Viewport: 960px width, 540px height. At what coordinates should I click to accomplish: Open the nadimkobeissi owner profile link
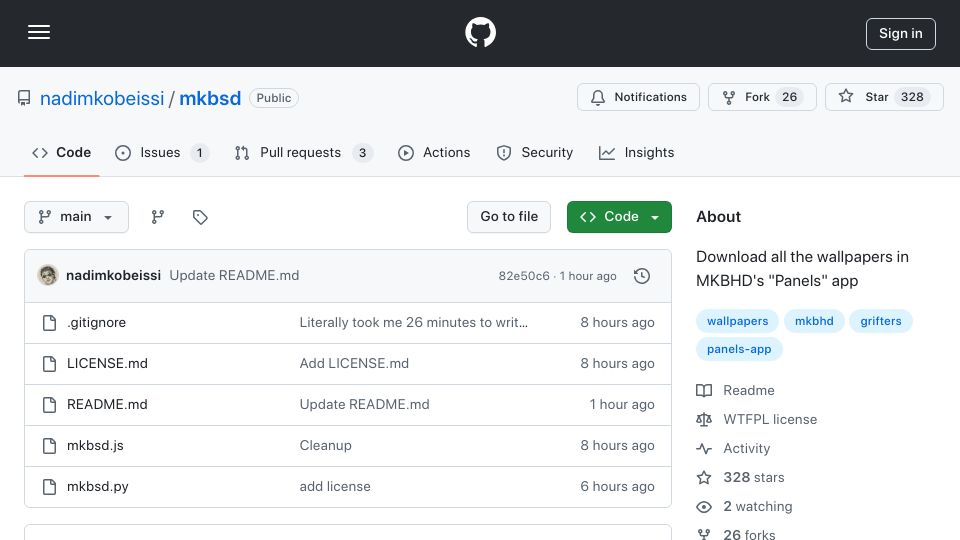[102, 98]
